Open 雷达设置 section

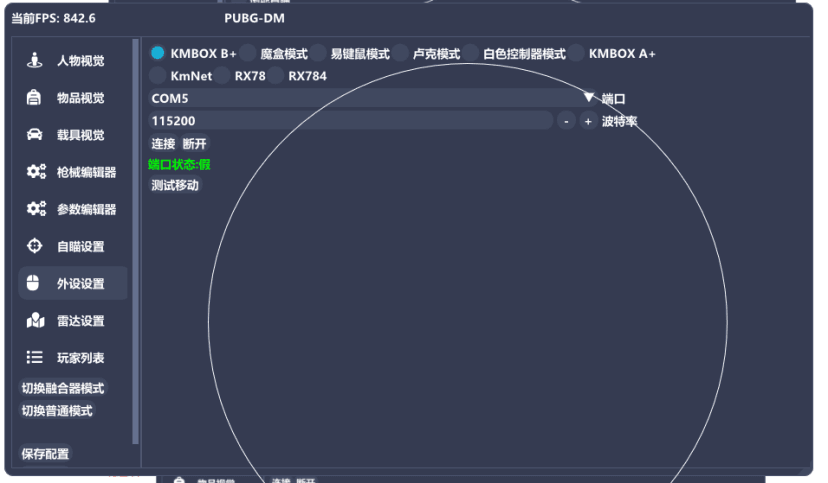click(73, 320)
